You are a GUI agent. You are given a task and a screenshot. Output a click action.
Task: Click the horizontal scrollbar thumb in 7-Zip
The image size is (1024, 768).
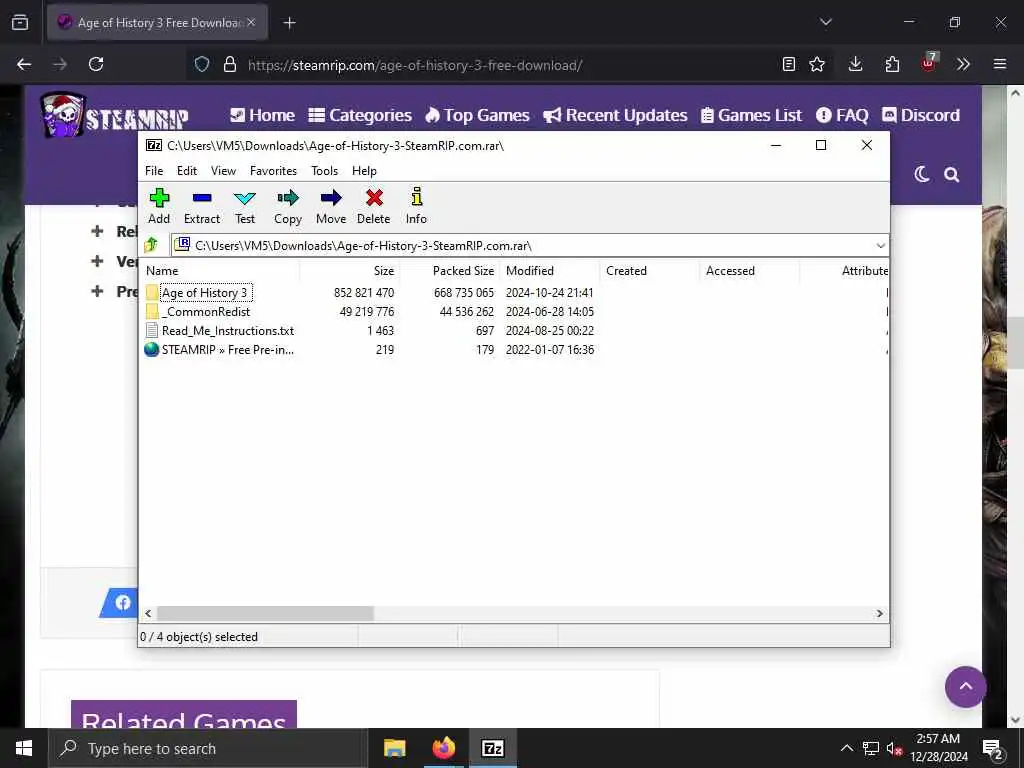265,614
